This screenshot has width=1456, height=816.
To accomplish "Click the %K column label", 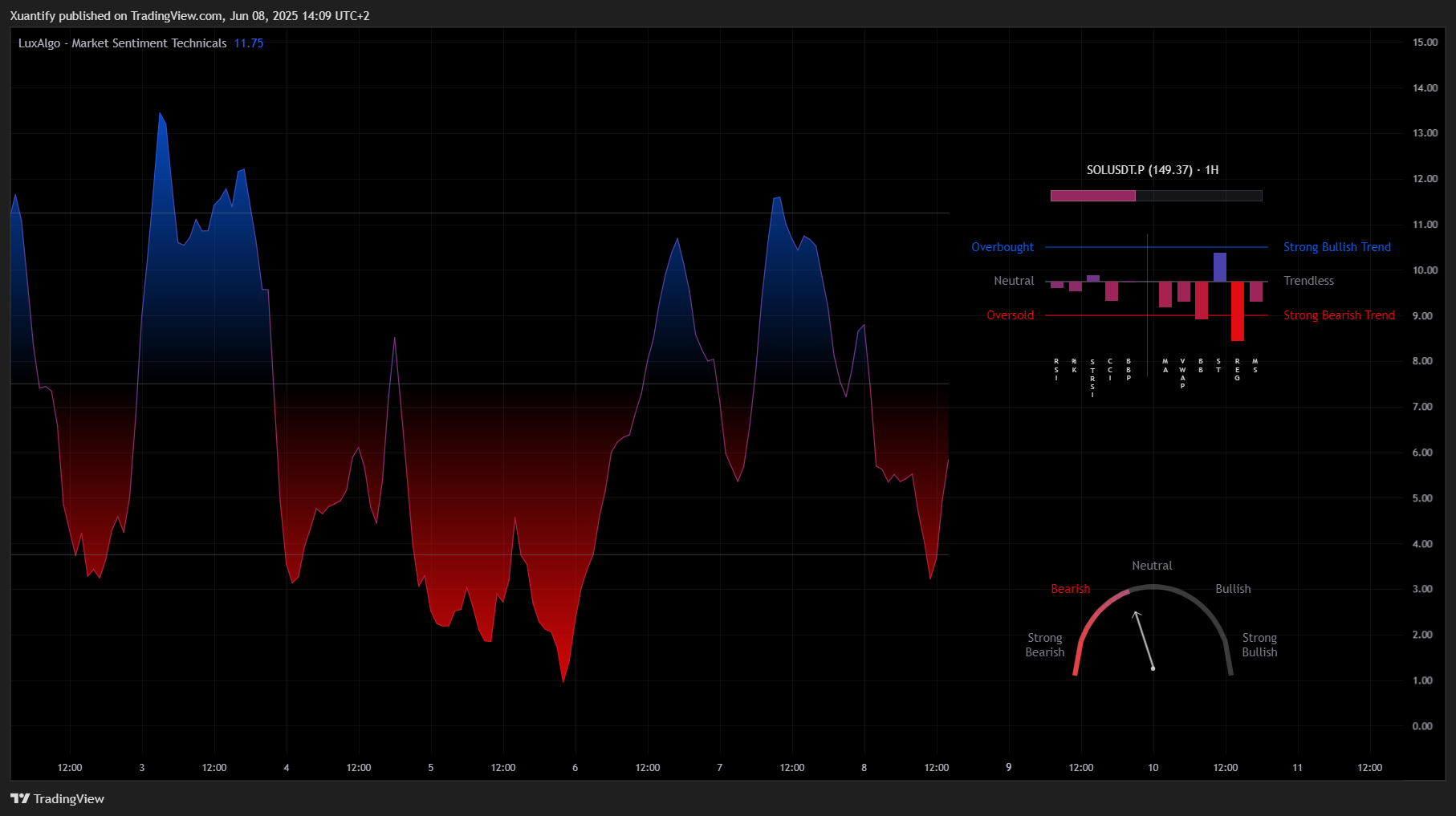I will click(1074, 365).
